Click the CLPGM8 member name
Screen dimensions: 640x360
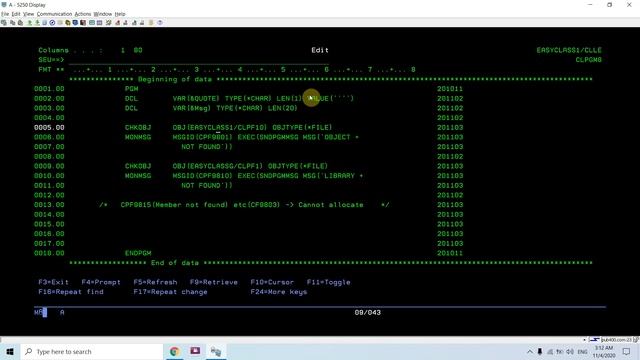[589, 60]
